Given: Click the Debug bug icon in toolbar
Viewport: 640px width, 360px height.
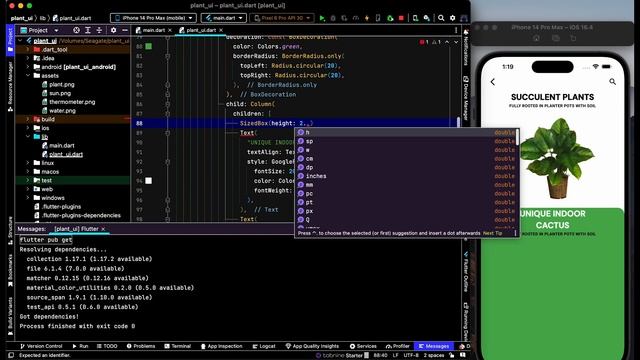Looking at the screenshot, I should [333, 18].
